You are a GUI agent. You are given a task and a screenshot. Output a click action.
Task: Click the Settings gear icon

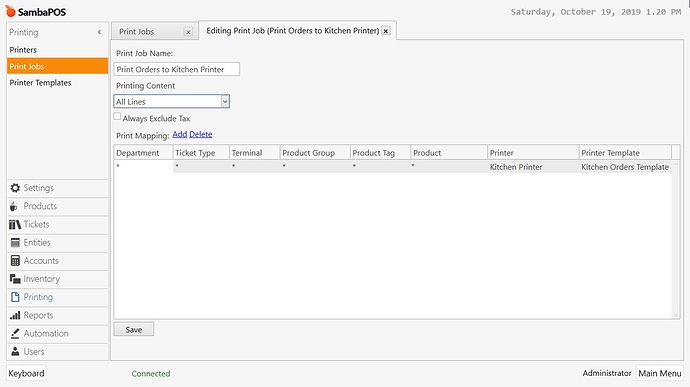(x=15, y=188)
